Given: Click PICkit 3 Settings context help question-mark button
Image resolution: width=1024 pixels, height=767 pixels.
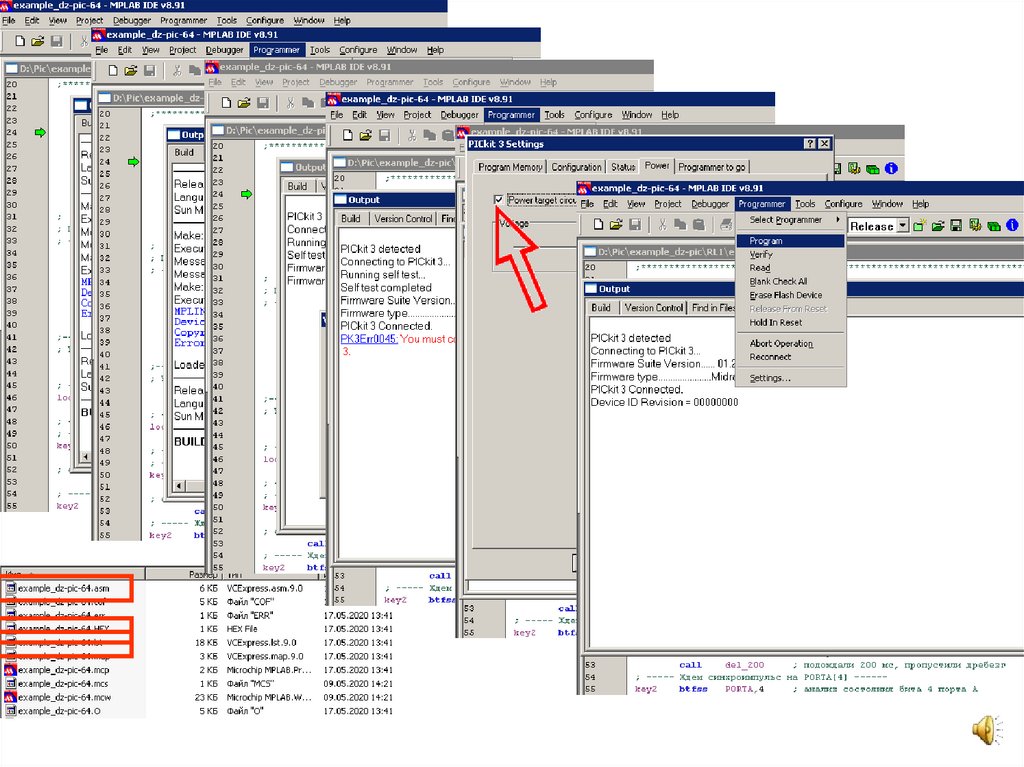Looking at the screenshot, I should point(810,144).
